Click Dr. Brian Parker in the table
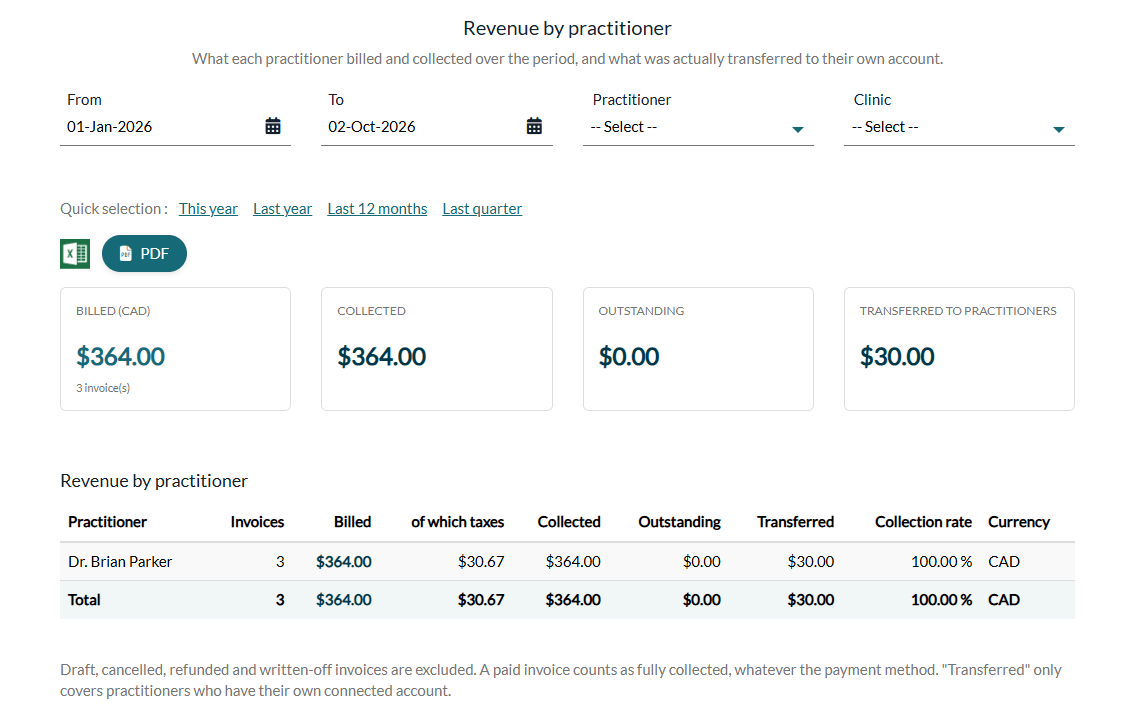The width and height of the screenshot is (1135, 717). 120,562
